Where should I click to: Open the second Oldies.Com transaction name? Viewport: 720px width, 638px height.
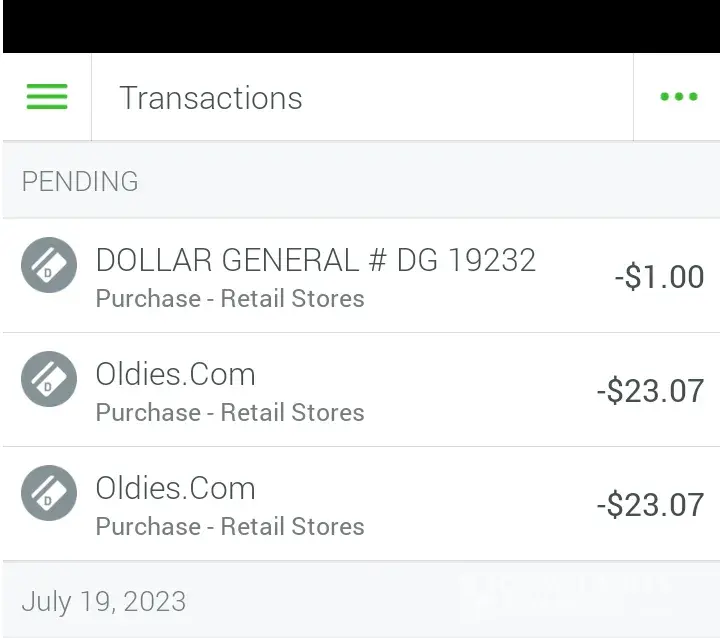click(175, 488)
